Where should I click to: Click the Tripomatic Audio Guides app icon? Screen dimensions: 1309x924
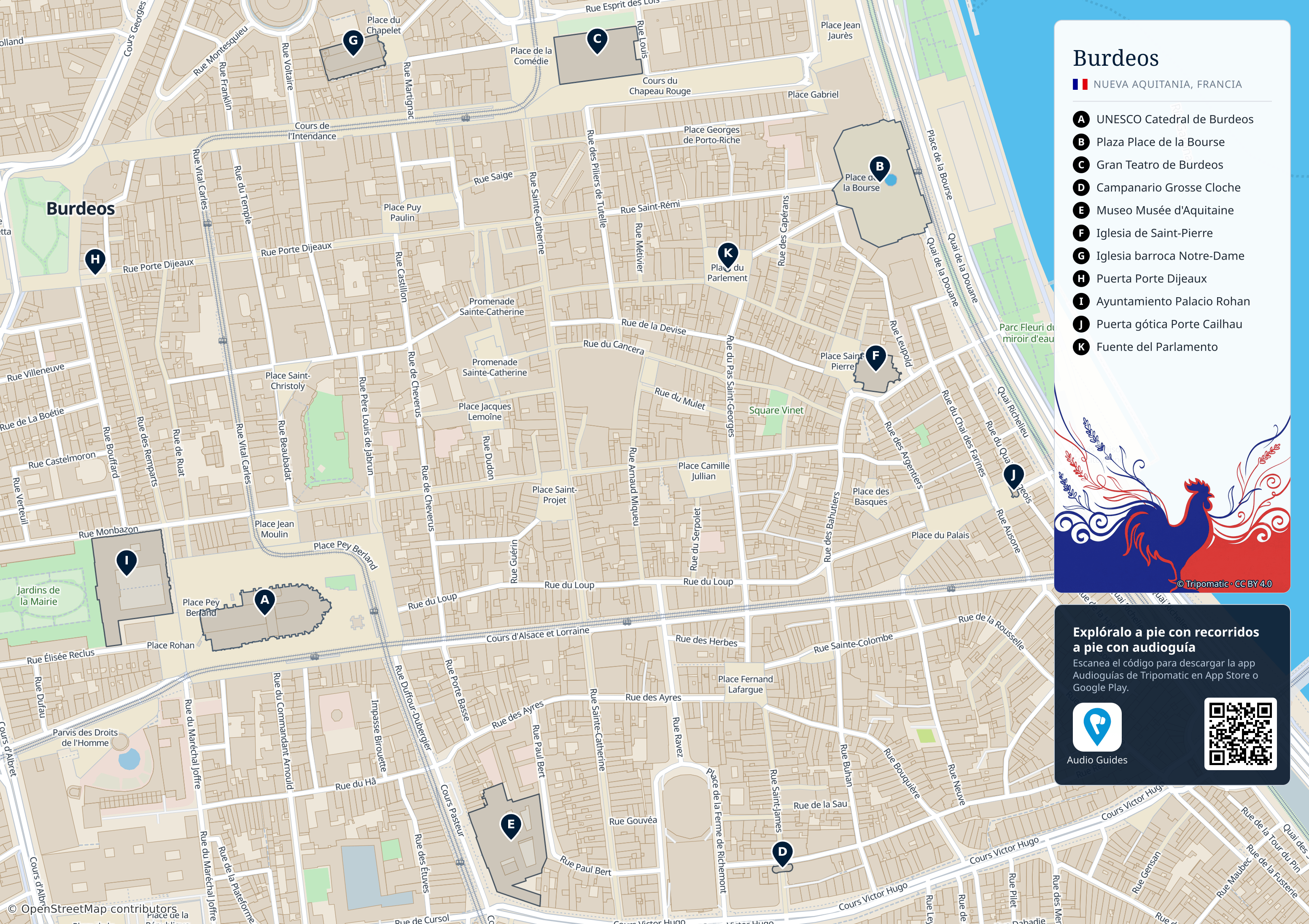pos(1097,727)
